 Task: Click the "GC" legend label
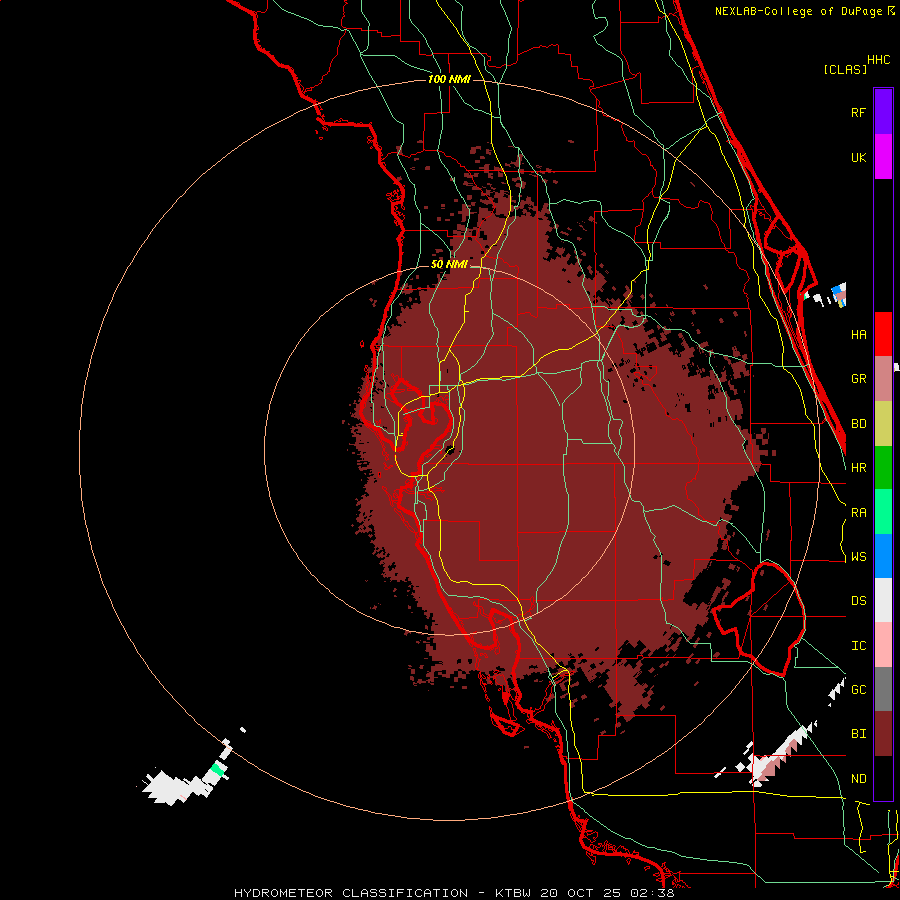[858, 690]
